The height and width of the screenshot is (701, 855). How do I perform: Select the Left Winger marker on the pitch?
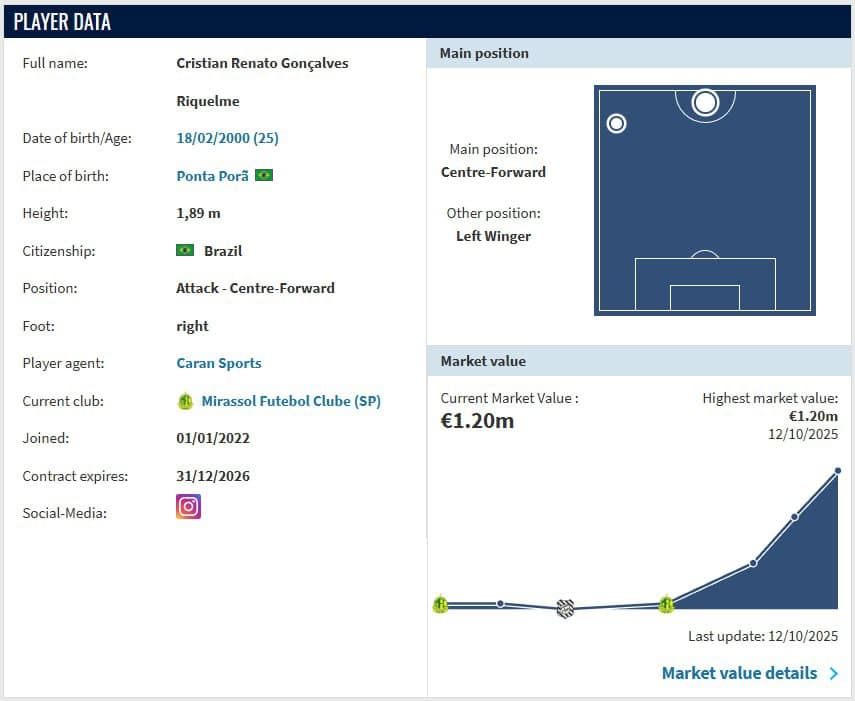pos(616,124)
